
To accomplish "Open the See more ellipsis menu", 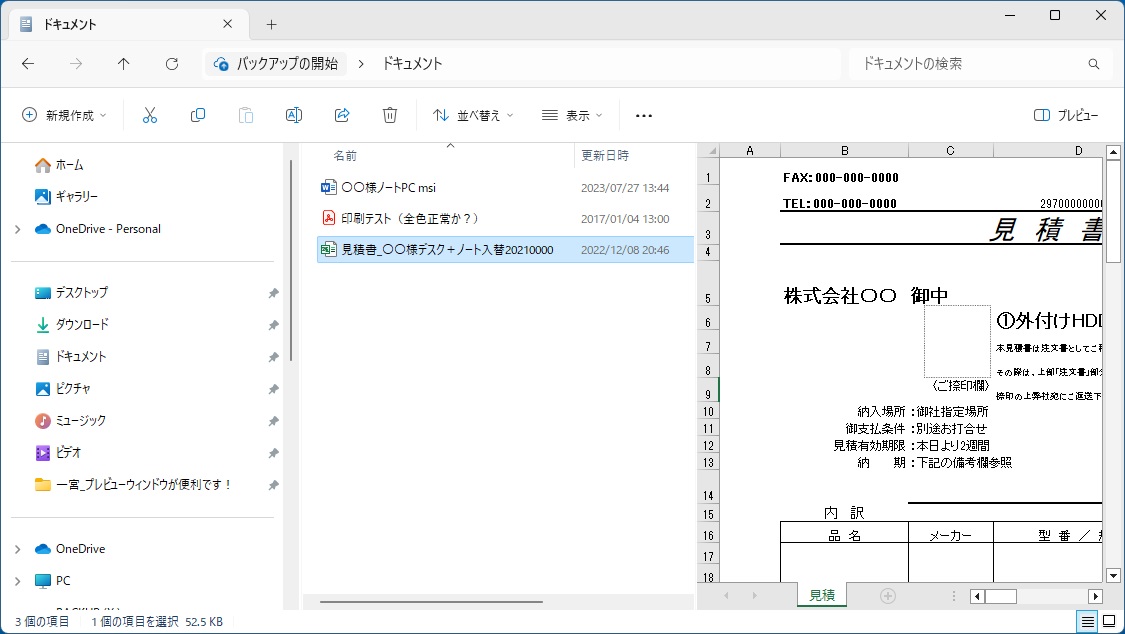I will pyautogui.click(x=644, y=116).
